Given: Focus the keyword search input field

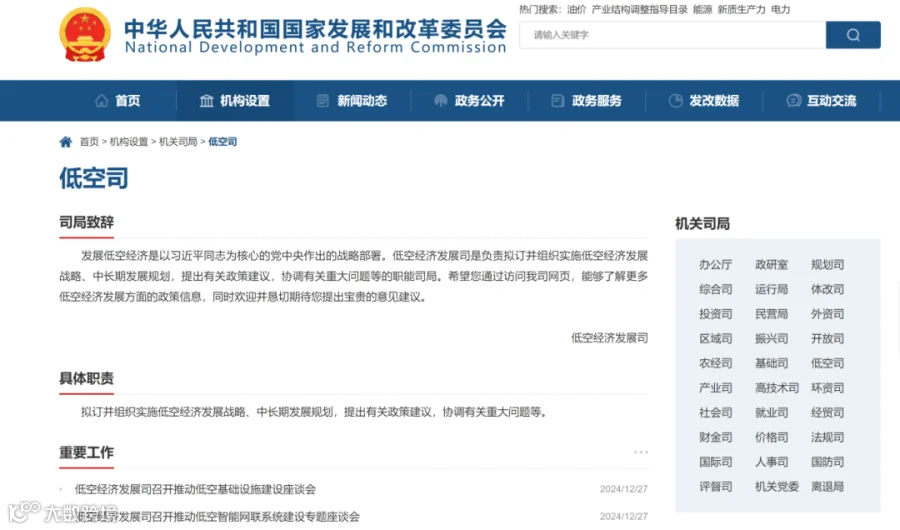Looking at the screenshot, I should 673,35.
